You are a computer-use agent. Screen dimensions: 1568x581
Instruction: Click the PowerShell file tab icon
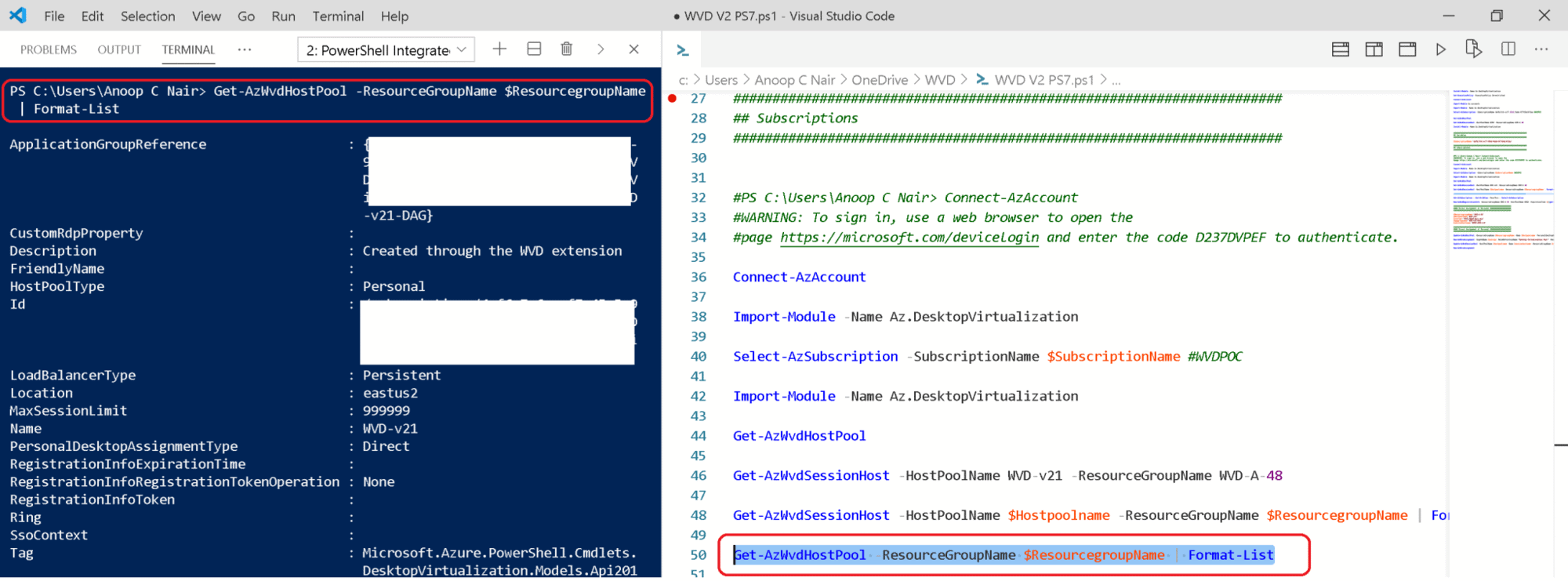(683, 50)
